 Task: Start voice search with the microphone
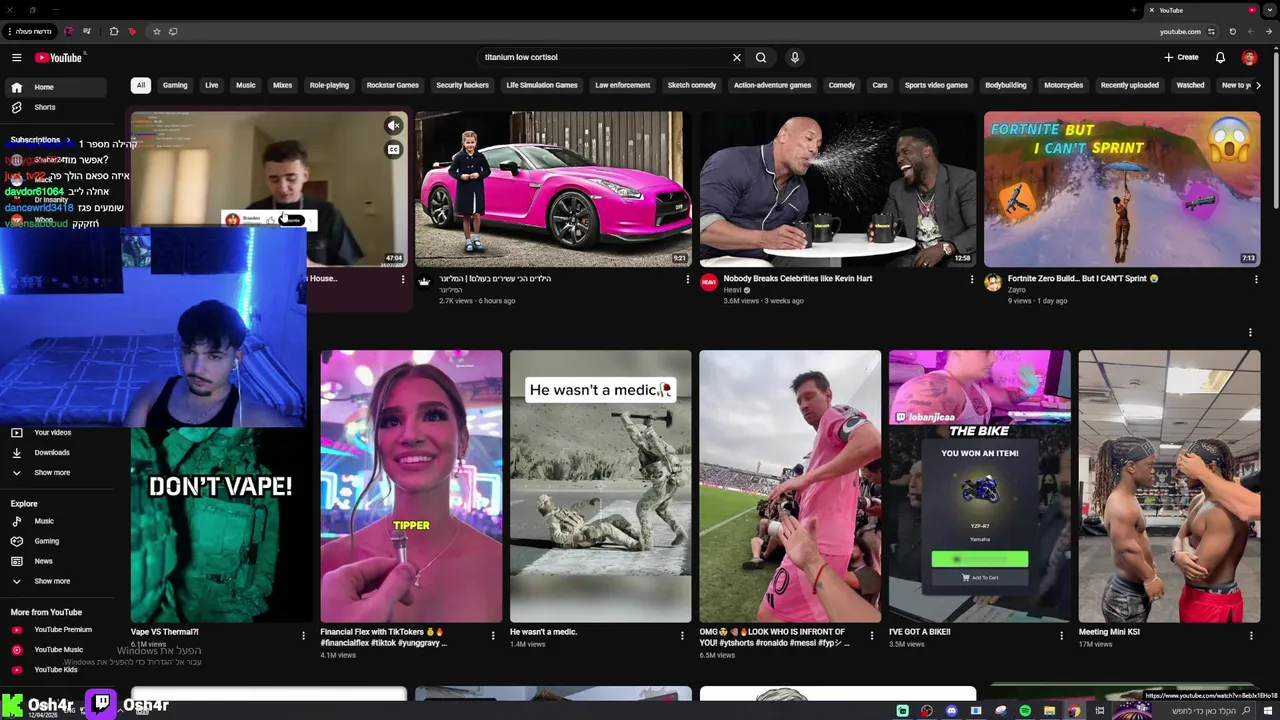coord(795,58)
